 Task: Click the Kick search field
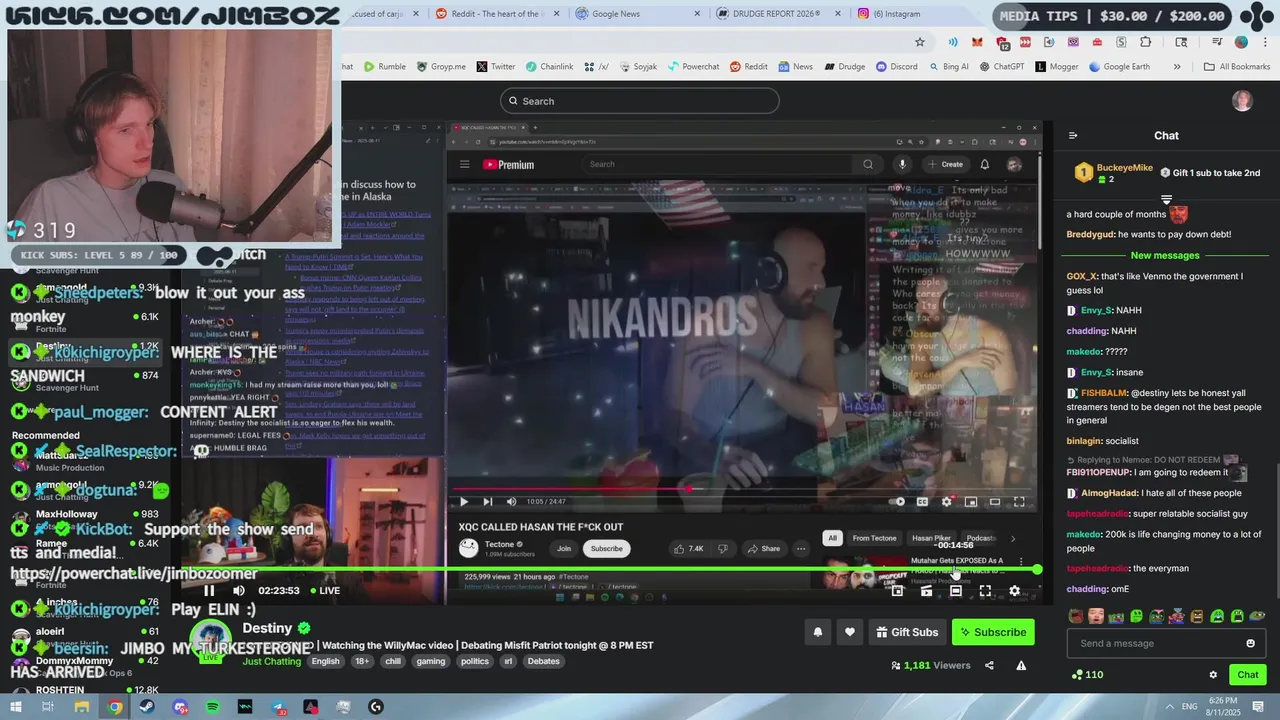(x=640, y=101)
